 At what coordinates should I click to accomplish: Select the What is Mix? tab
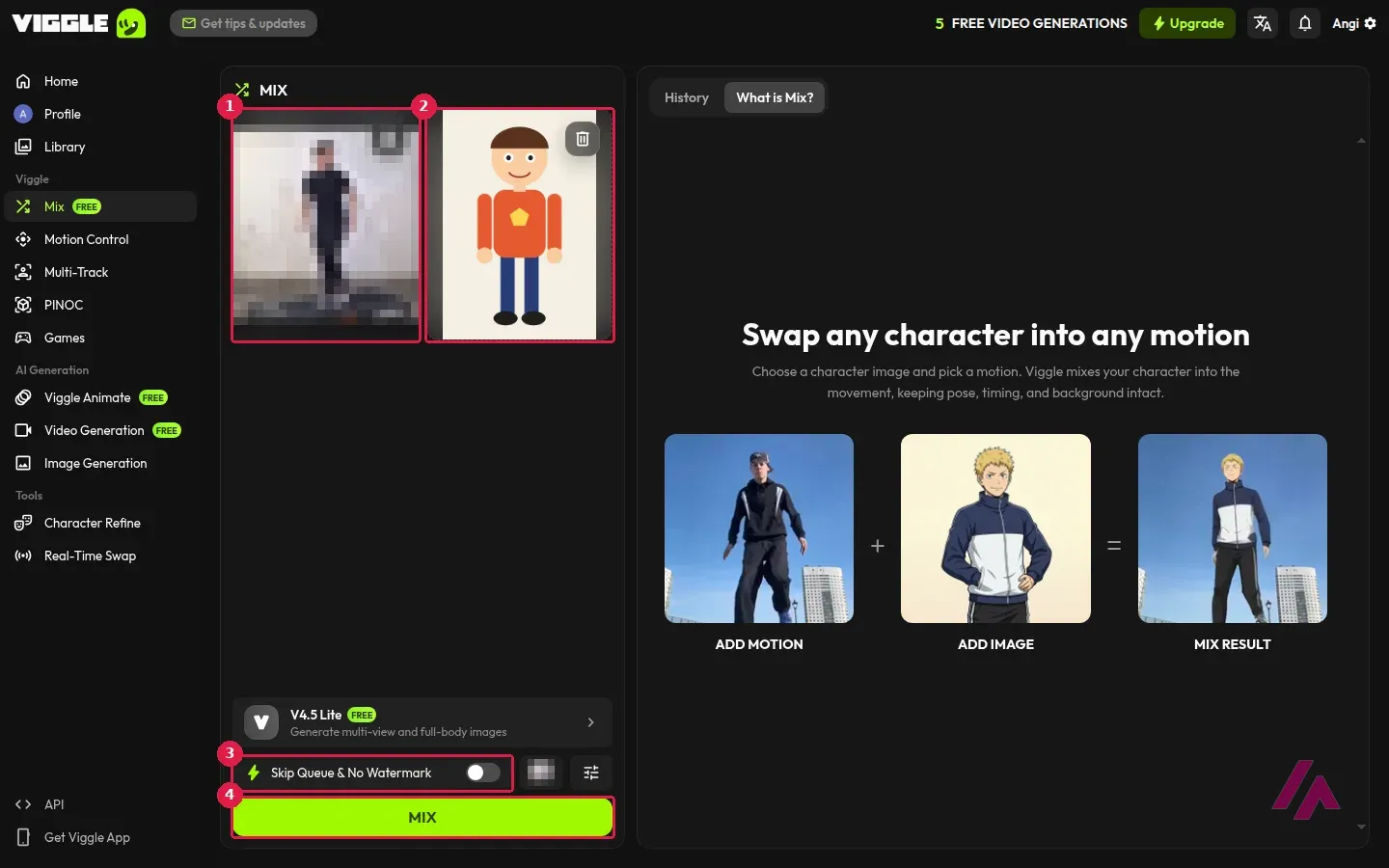775,97
